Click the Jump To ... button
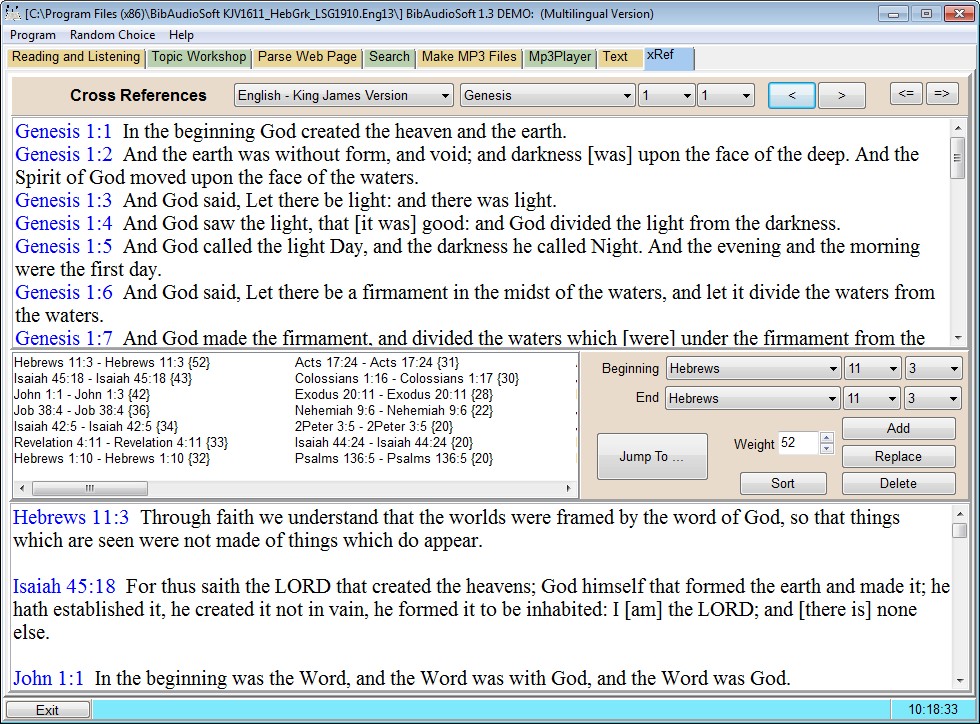980x724 pixels. coord(652,456)
